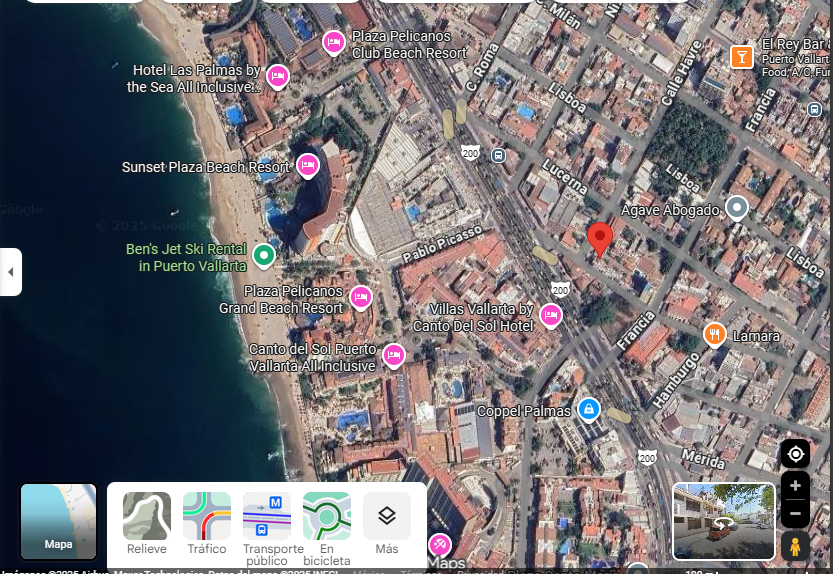The width and height of the screenshot is (833, 574).
Task: Enable the Relieve terrain layer
Action: click(x=147, y=524)
